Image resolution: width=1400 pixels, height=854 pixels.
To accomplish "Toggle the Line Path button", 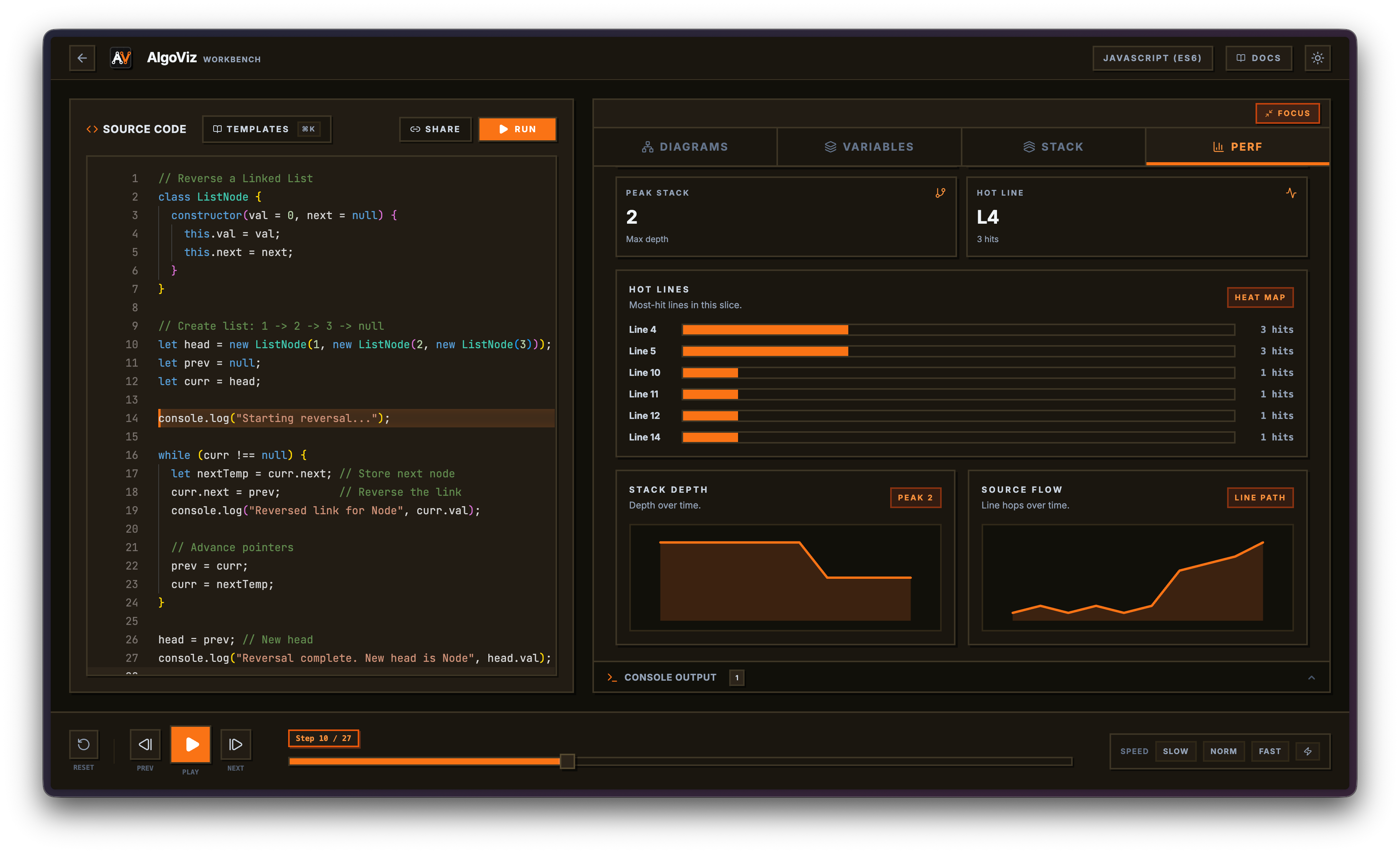I will click(x=1260, y=497).
